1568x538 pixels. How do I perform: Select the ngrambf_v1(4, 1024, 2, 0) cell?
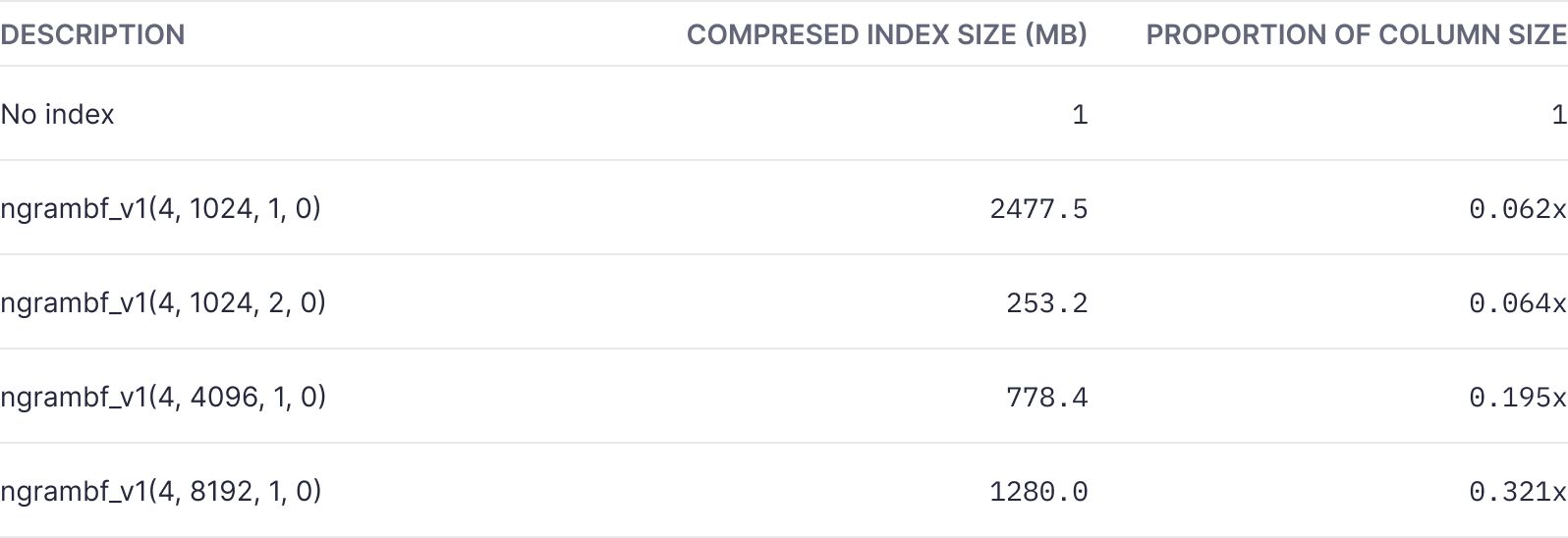162,302
